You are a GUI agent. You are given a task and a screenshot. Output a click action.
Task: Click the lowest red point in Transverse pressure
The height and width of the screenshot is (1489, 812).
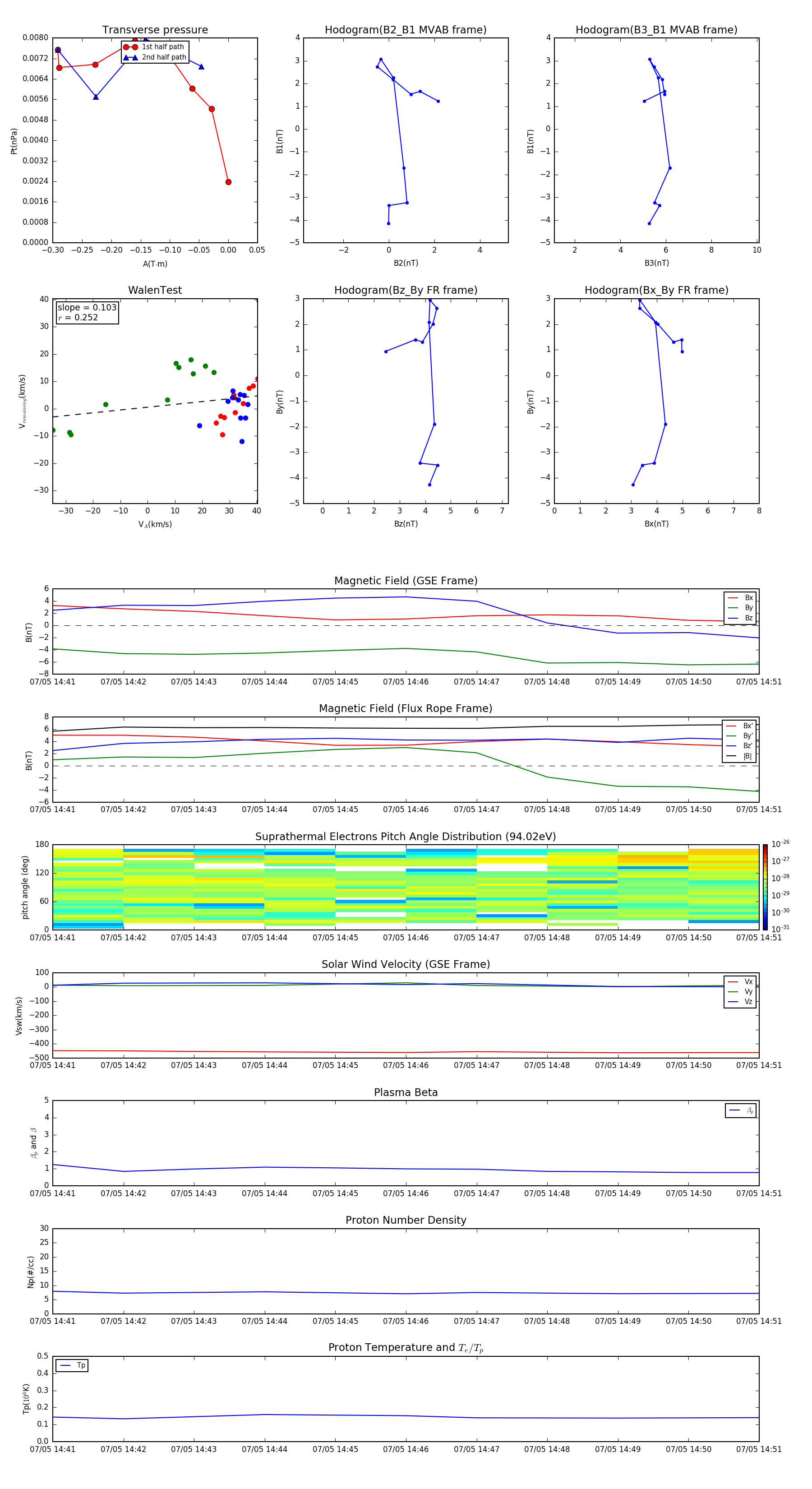228,182
